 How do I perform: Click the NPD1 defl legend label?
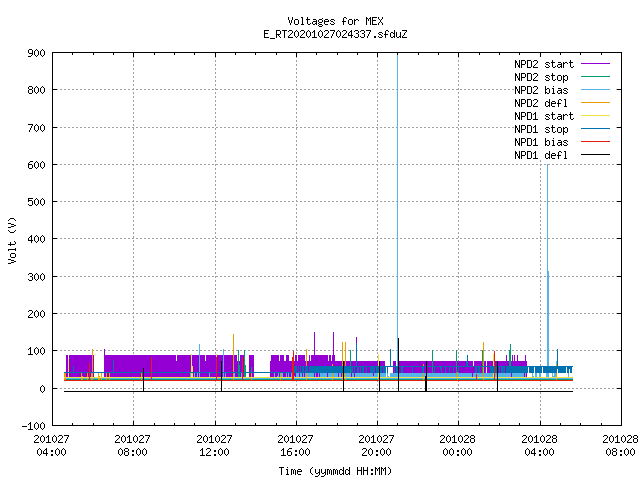click(541, 156)
